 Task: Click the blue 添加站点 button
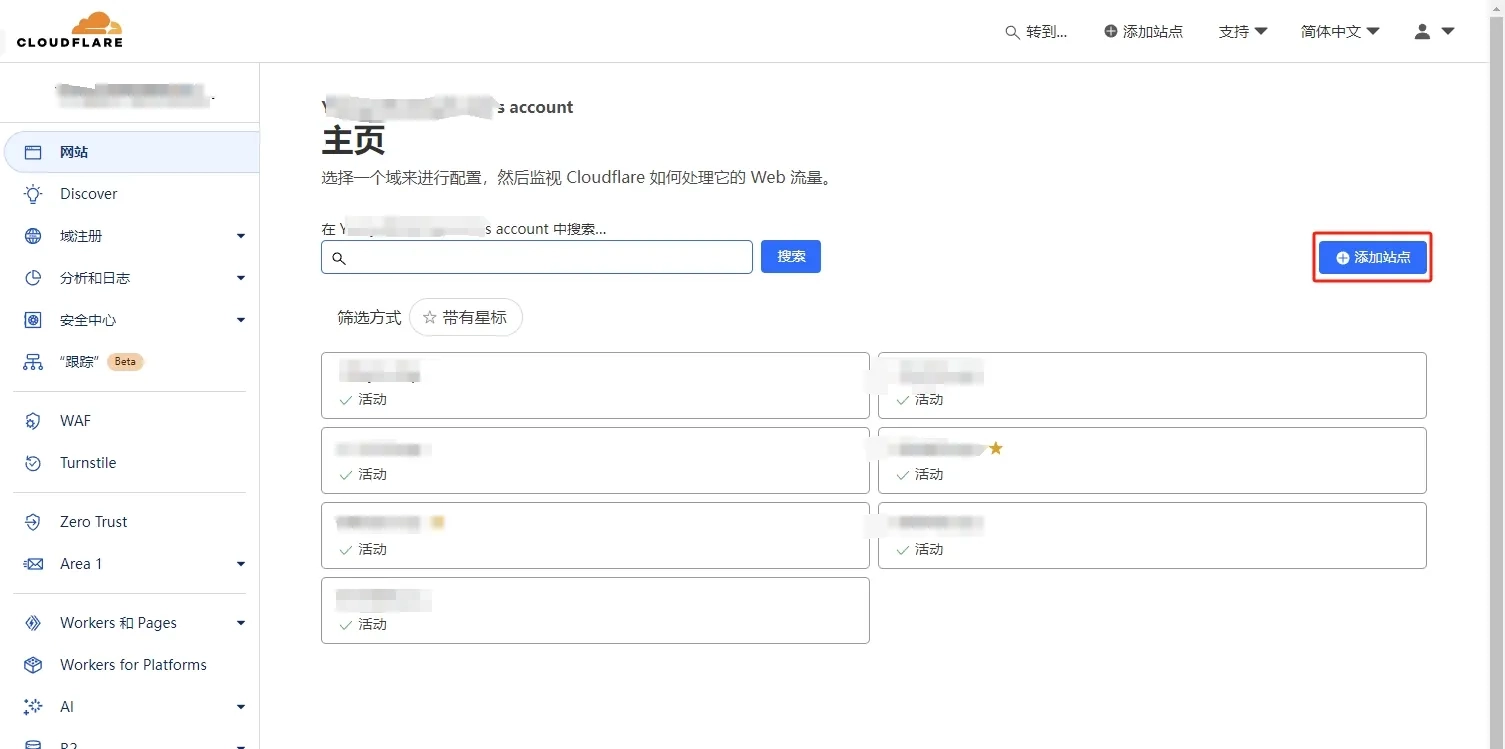[1373, 257]
